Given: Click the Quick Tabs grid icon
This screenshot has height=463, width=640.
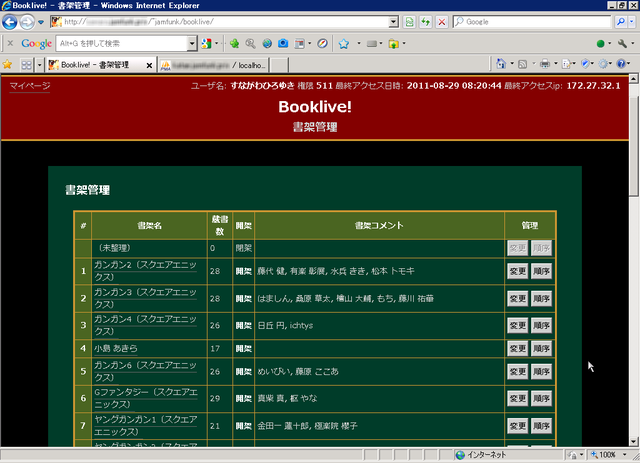Looking at the screenshot, I should [27, 65].
